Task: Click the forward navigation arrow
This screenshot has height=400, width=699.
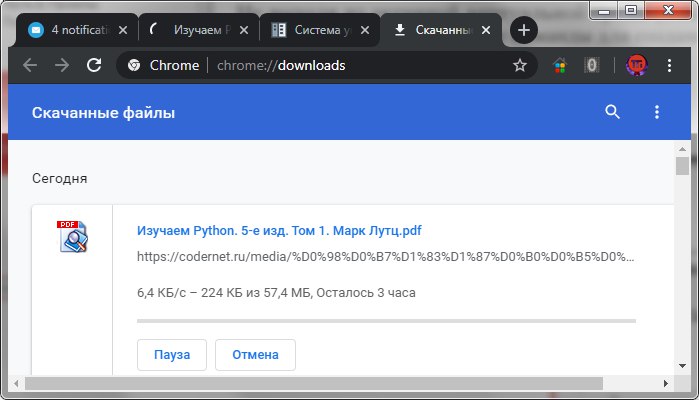Action: pos(62,66)
